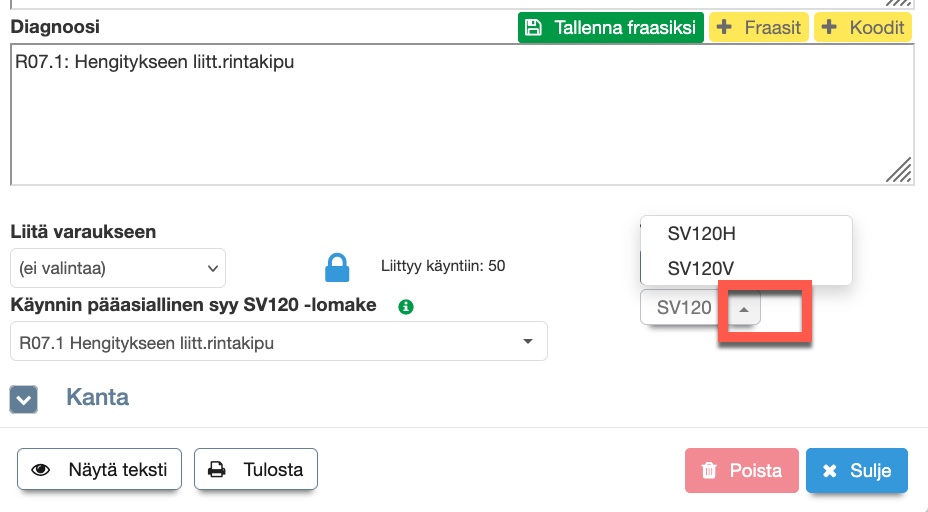The width and height of the screenshot is (928, 512).
Task: Open the Liitä varaukseen dropdown
Action: [x=118, y=268]
